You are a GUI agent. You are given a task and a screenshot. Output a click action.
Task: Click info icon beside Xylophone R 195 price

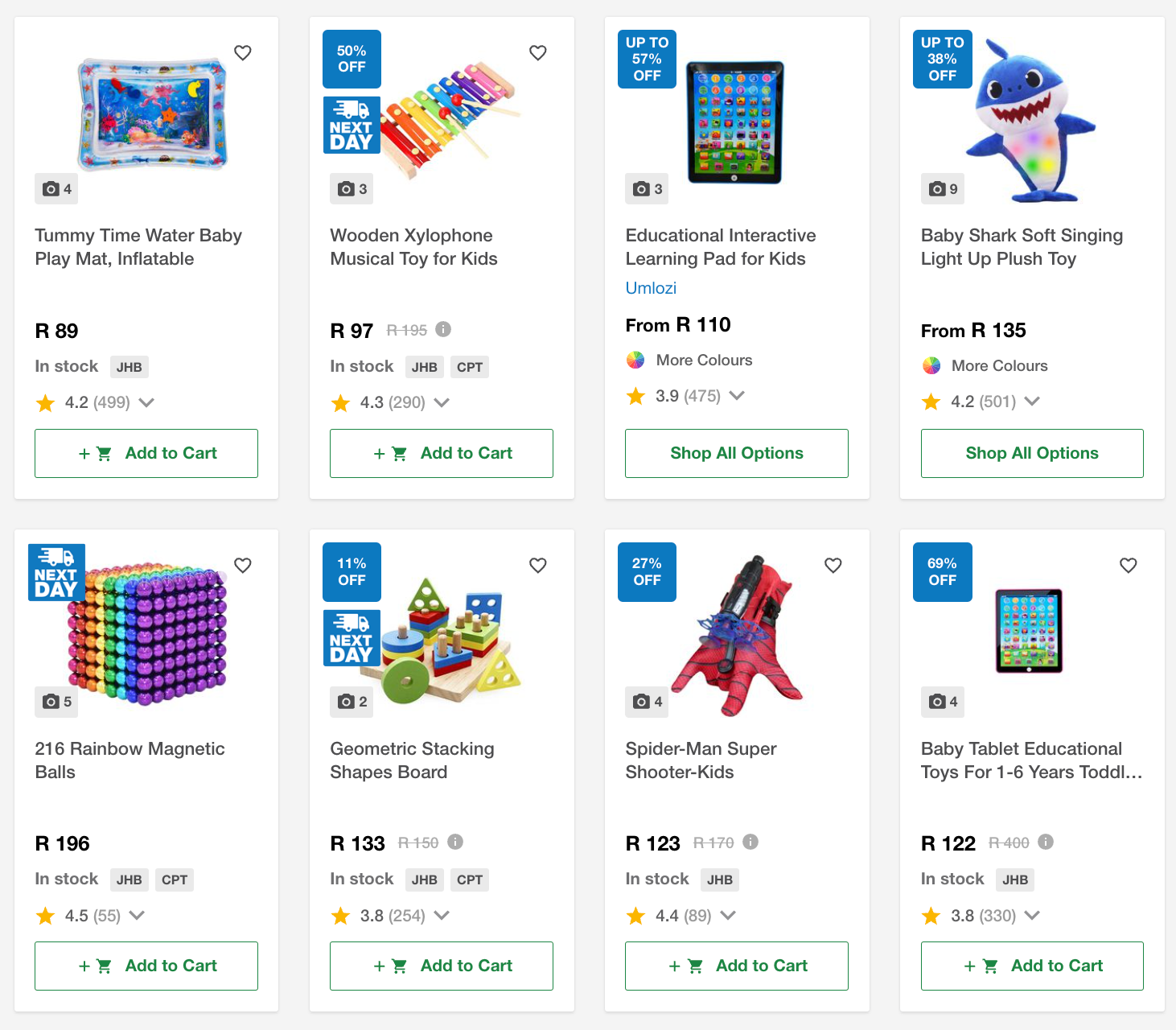coord(443,329)
